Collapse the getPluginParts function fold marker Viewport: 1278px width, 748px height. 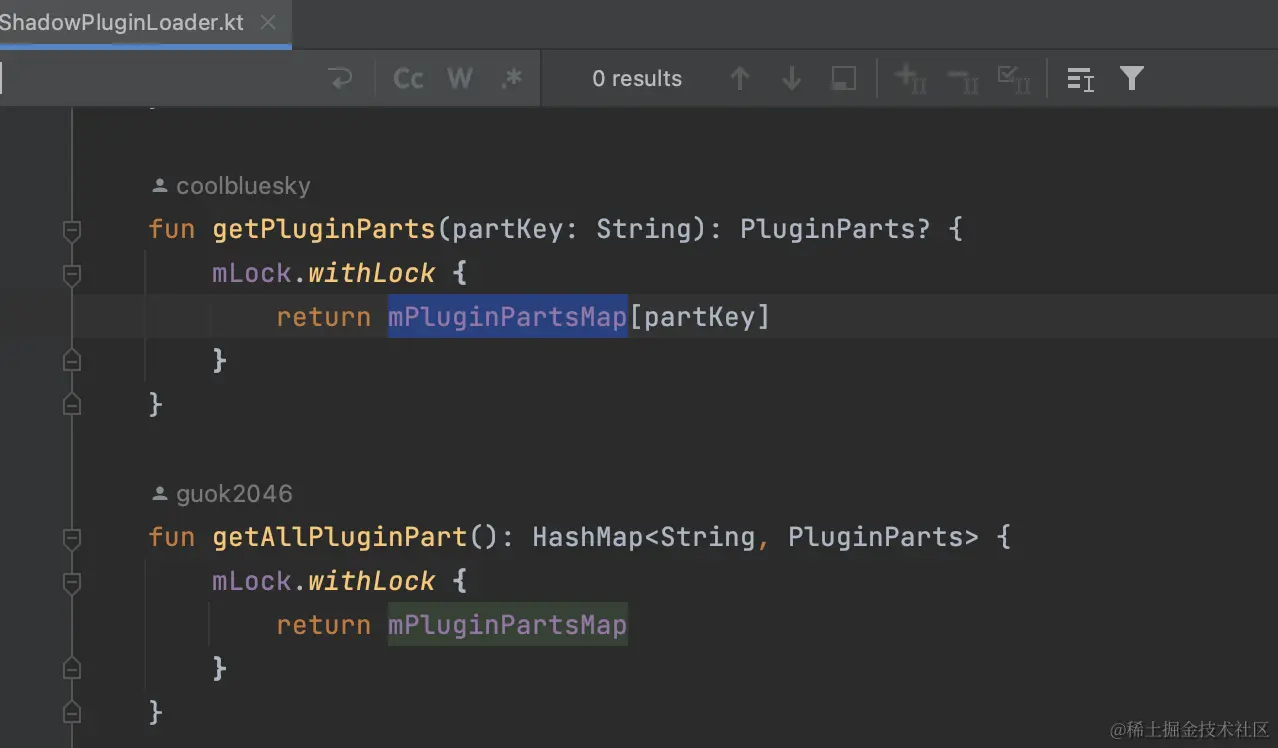[72, 230]
